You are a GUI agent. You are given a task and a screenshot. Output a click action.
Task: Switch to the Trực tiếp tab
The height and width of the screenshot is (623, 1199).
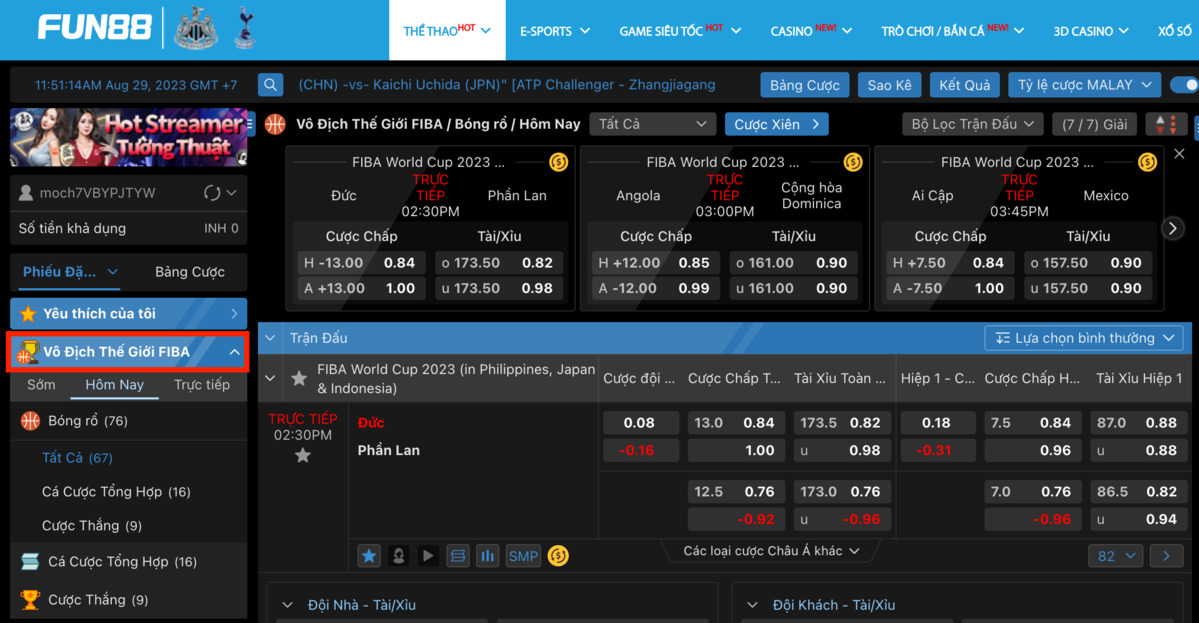coord(202,384)
